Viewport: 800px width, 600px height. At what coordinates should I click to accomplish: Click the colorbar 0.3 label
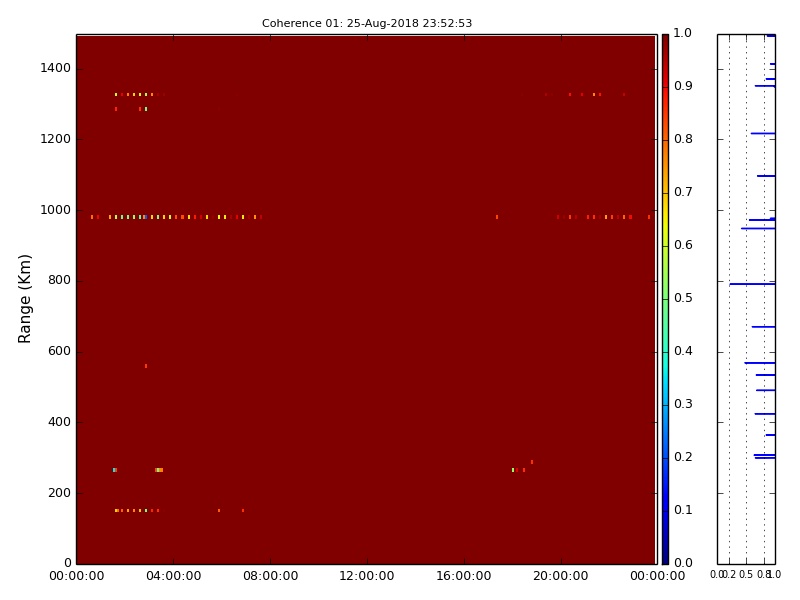click(x=683, y=404)
